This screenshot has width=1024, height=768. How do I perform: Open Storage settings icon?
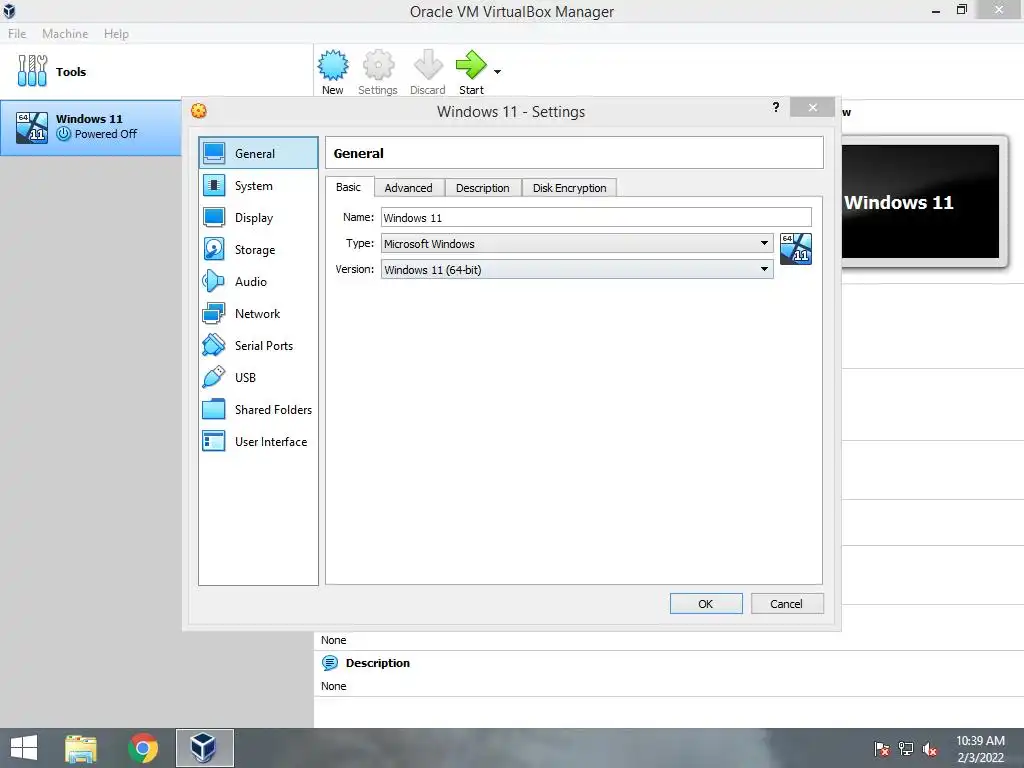click(214, 249)
